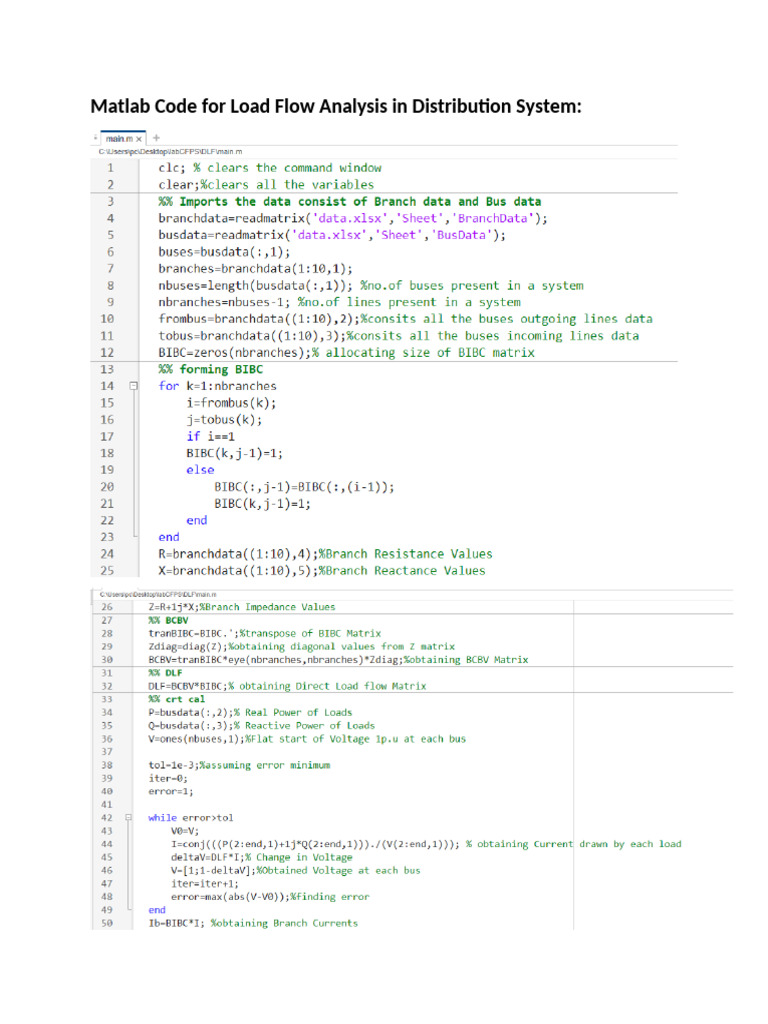This screenshot has height=1024, width=768.
Task: Click the BIBC=zeros(nbranches) line
Action: (346, 353)
